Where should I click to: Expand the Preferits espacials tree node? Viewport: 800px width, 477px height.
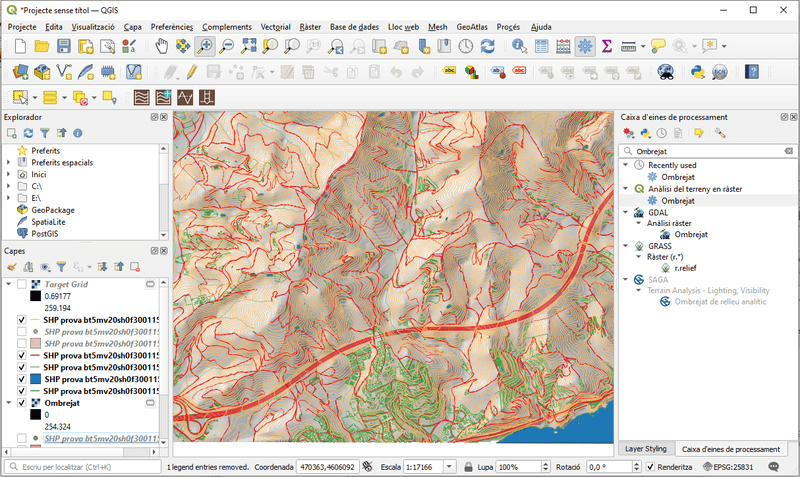click(9, 162)
